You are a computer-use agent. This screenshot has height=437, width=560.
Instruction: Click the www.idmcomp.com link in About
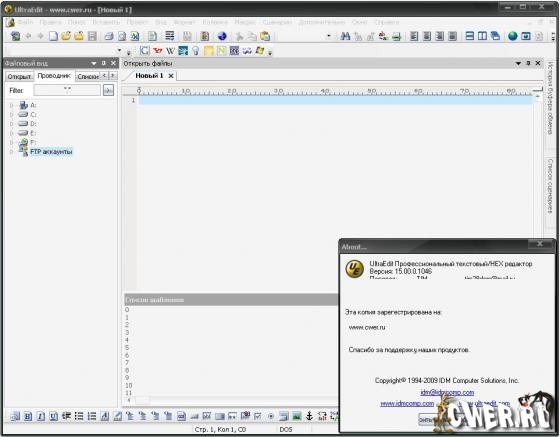click(x=407, y=403)
